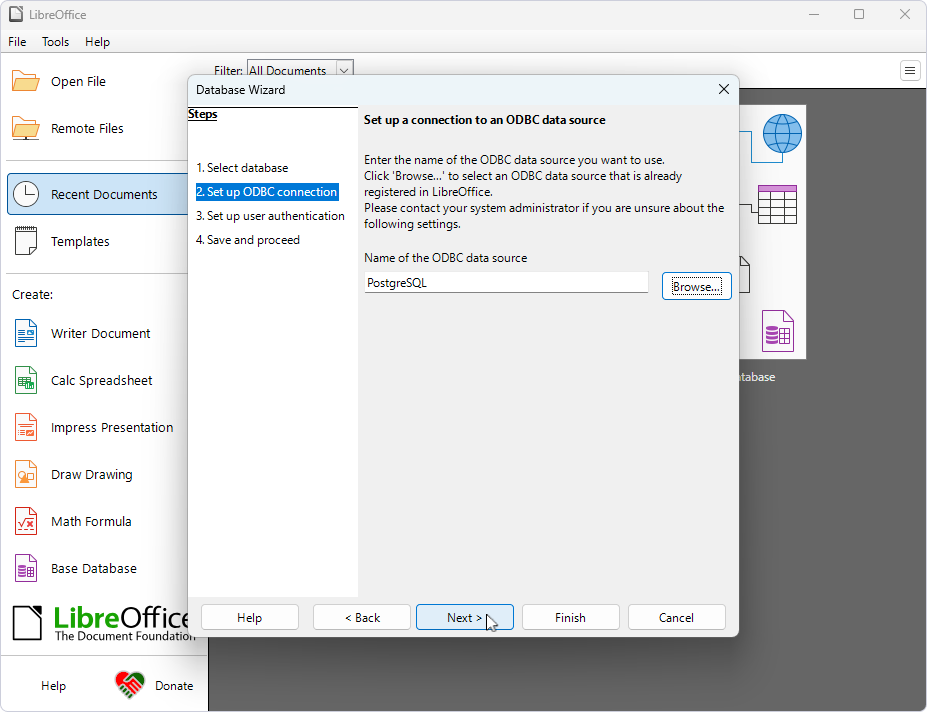Select step 1 Select database
927x712 pixels.
tap(242, 168)
